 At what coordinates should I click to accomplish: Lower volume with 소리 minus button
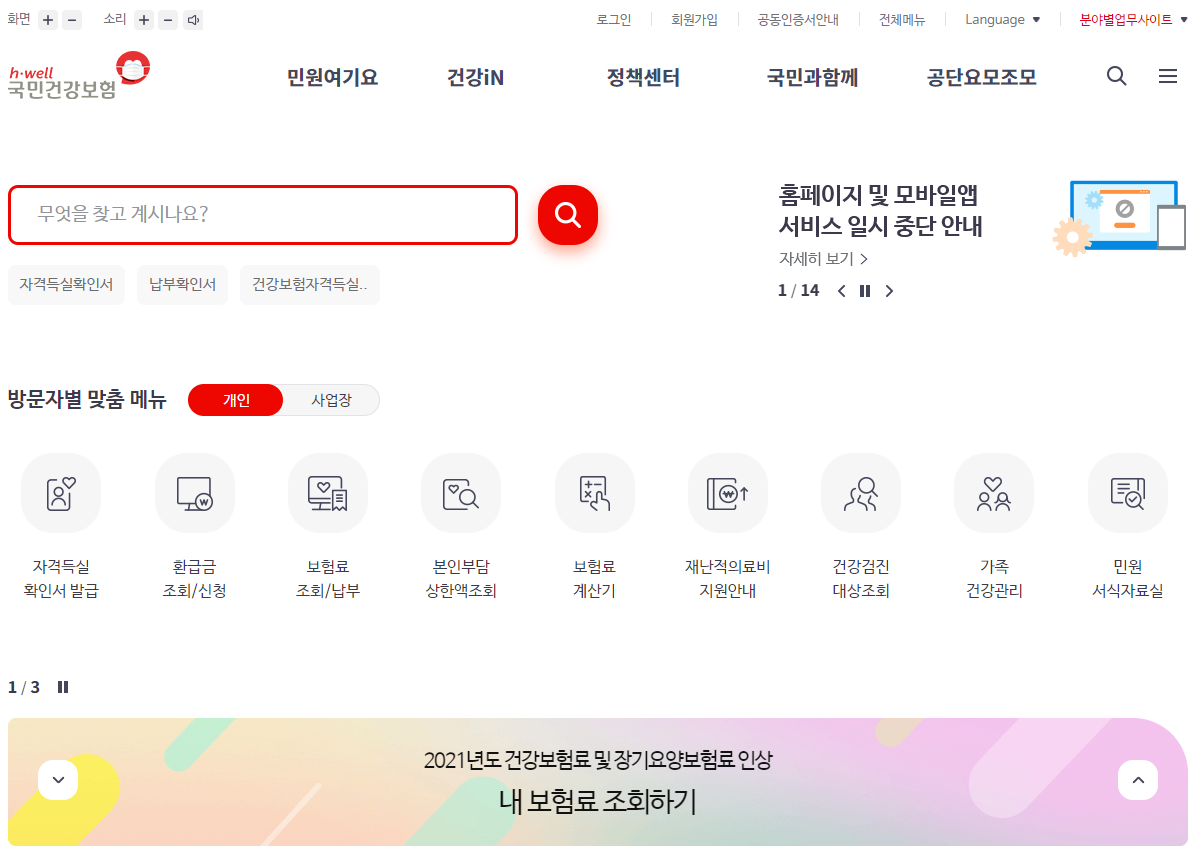coord(169,20)
